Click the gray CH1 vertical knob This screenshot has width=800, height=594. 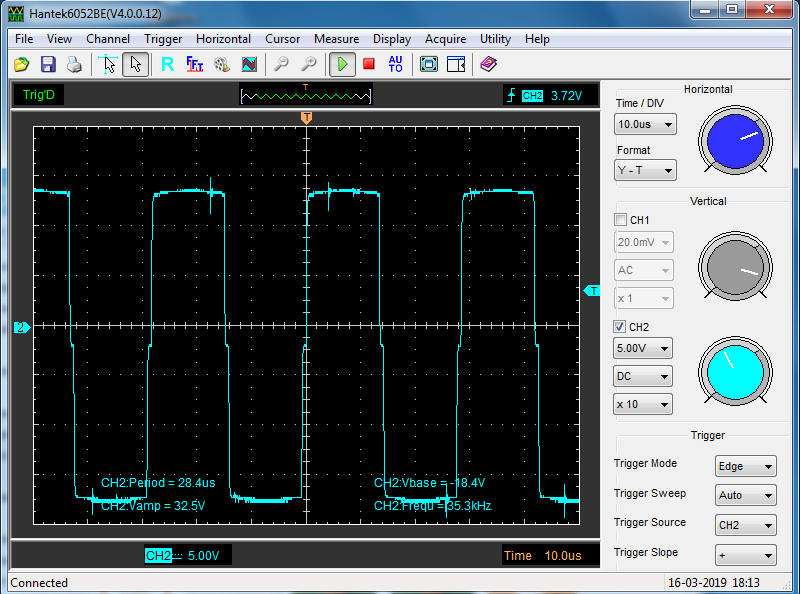pyautogui.click(x=735, y=266)
